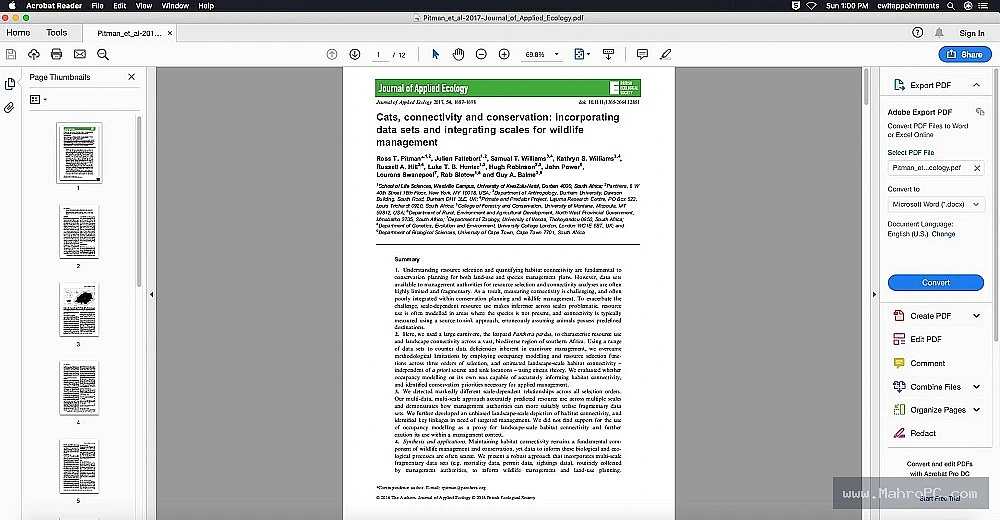This screenshot has width=1000, height=520.
Task: Upload file to cloud icon
Action: pos(34,54)
